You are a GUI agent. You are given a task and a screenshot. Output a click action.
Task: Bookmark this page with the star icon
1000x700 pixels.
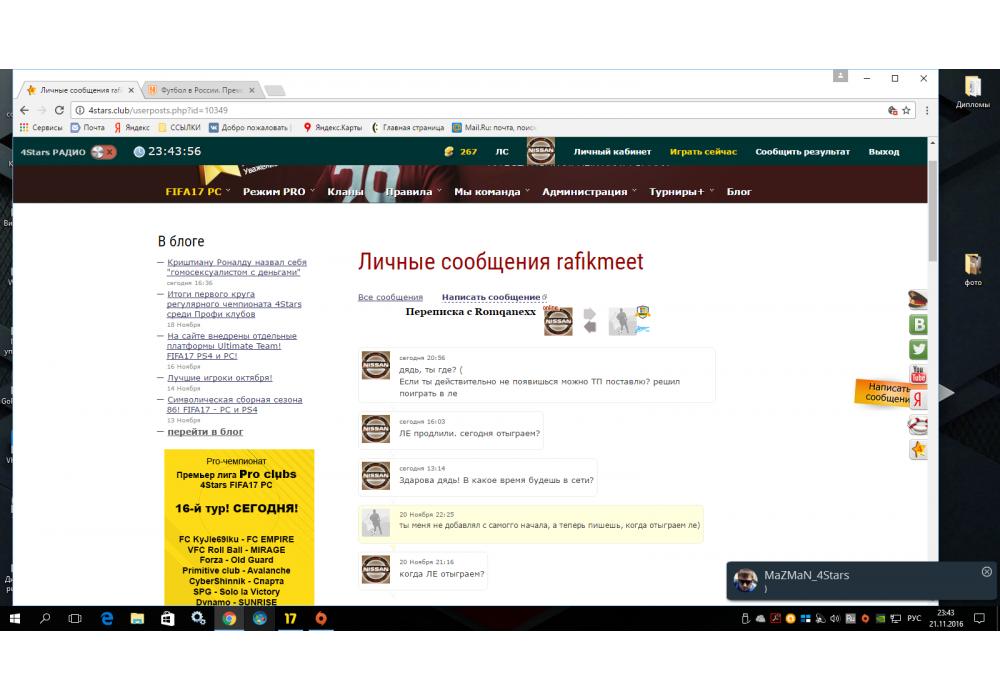906,110
